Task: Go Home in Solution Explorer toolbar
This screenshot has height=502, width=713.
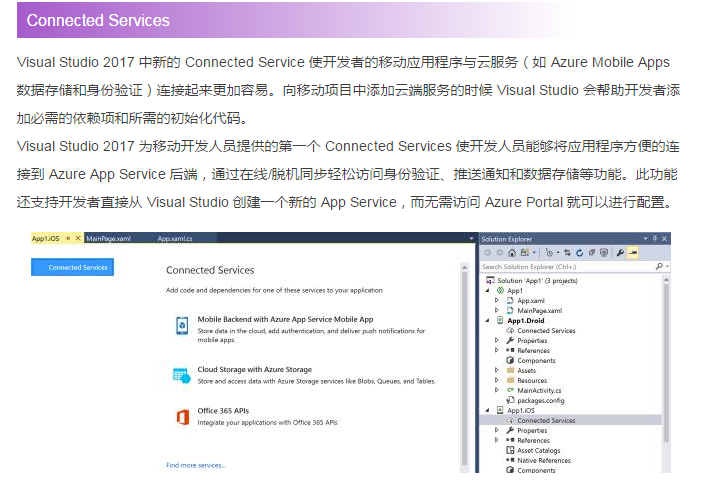Action: [512, 253]
